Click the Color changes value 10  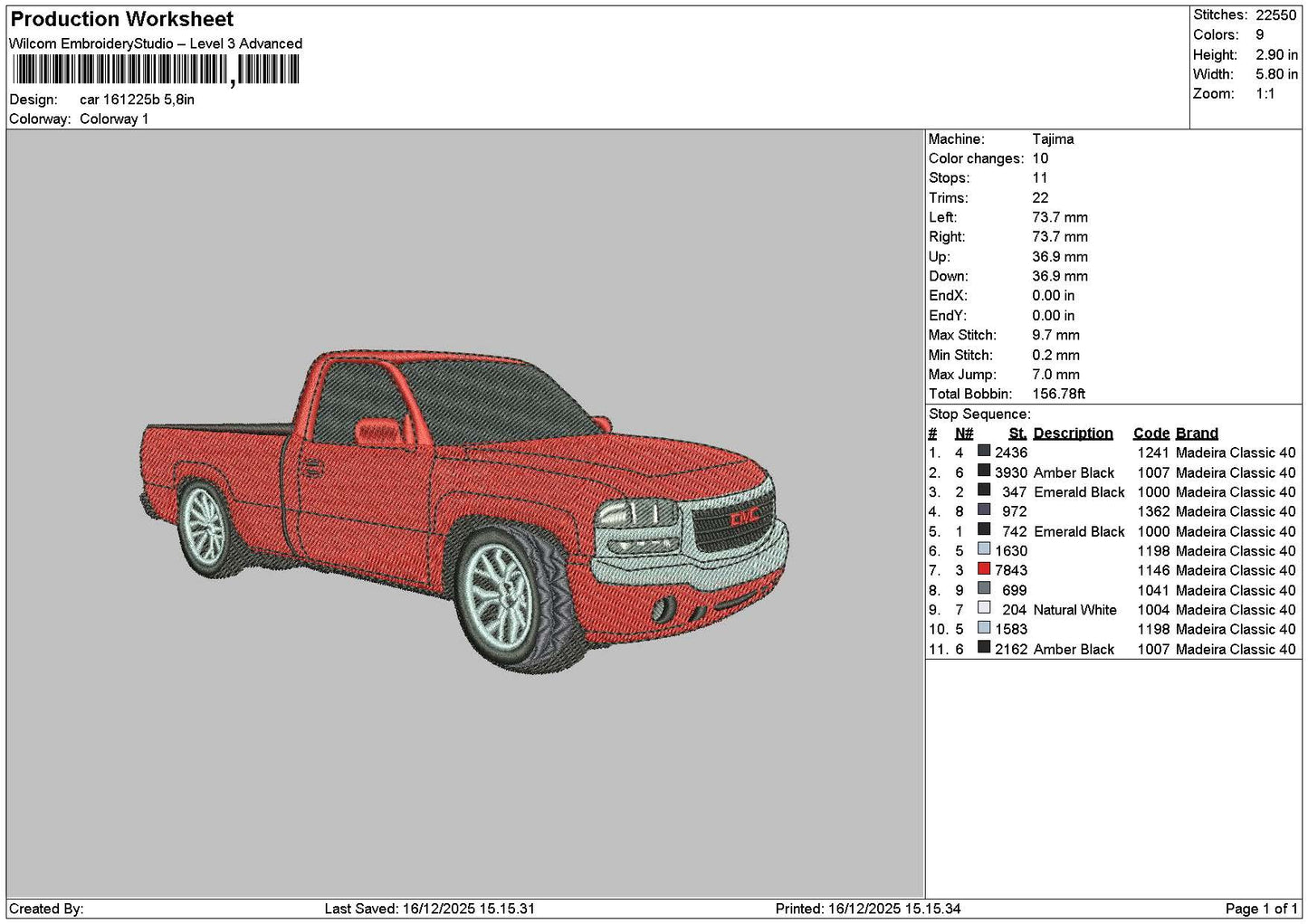pyautogui.click(x=1040, y=159)
